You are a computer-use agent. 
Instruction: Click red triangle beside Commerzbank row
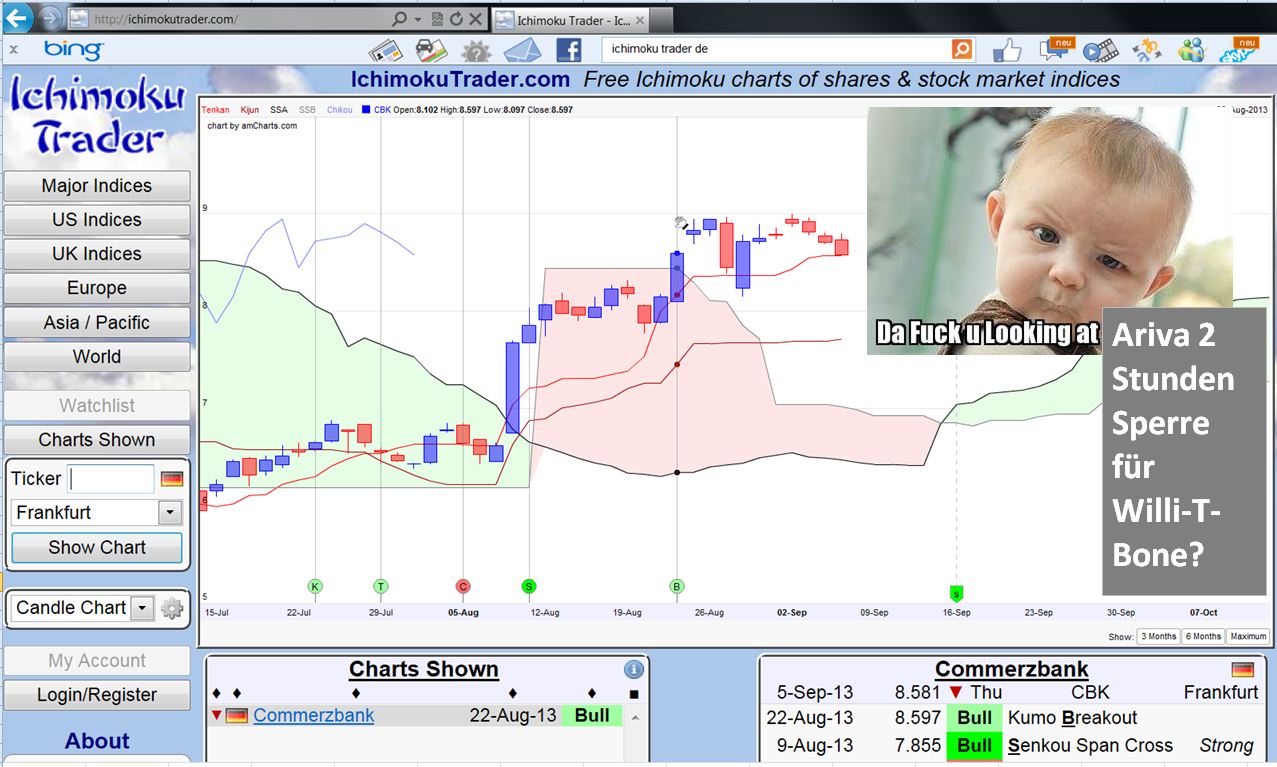pos(216,716)
